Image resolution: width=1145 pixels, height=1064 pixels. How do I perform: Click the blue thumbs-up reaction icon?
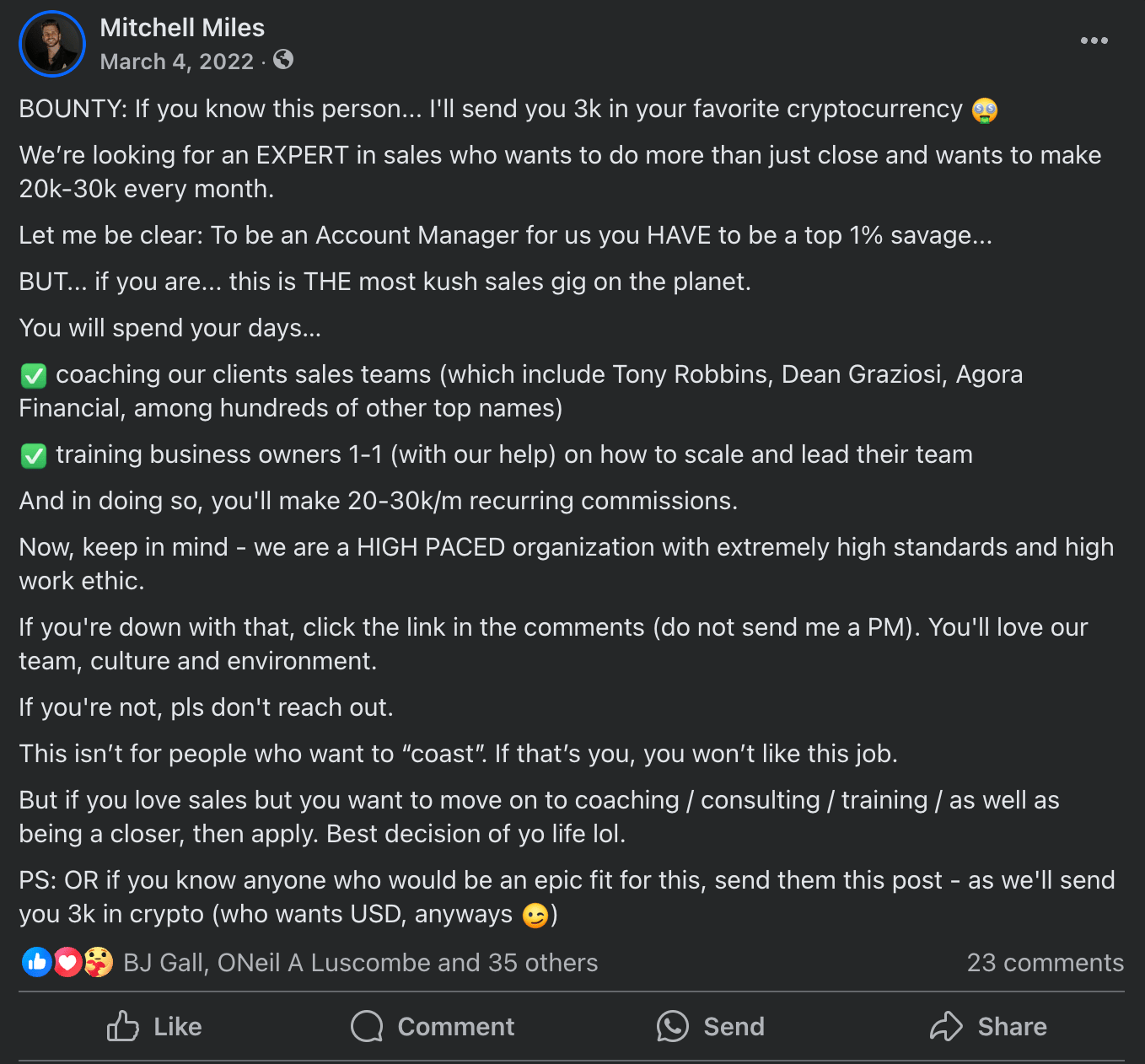click(x=37, y=962)
